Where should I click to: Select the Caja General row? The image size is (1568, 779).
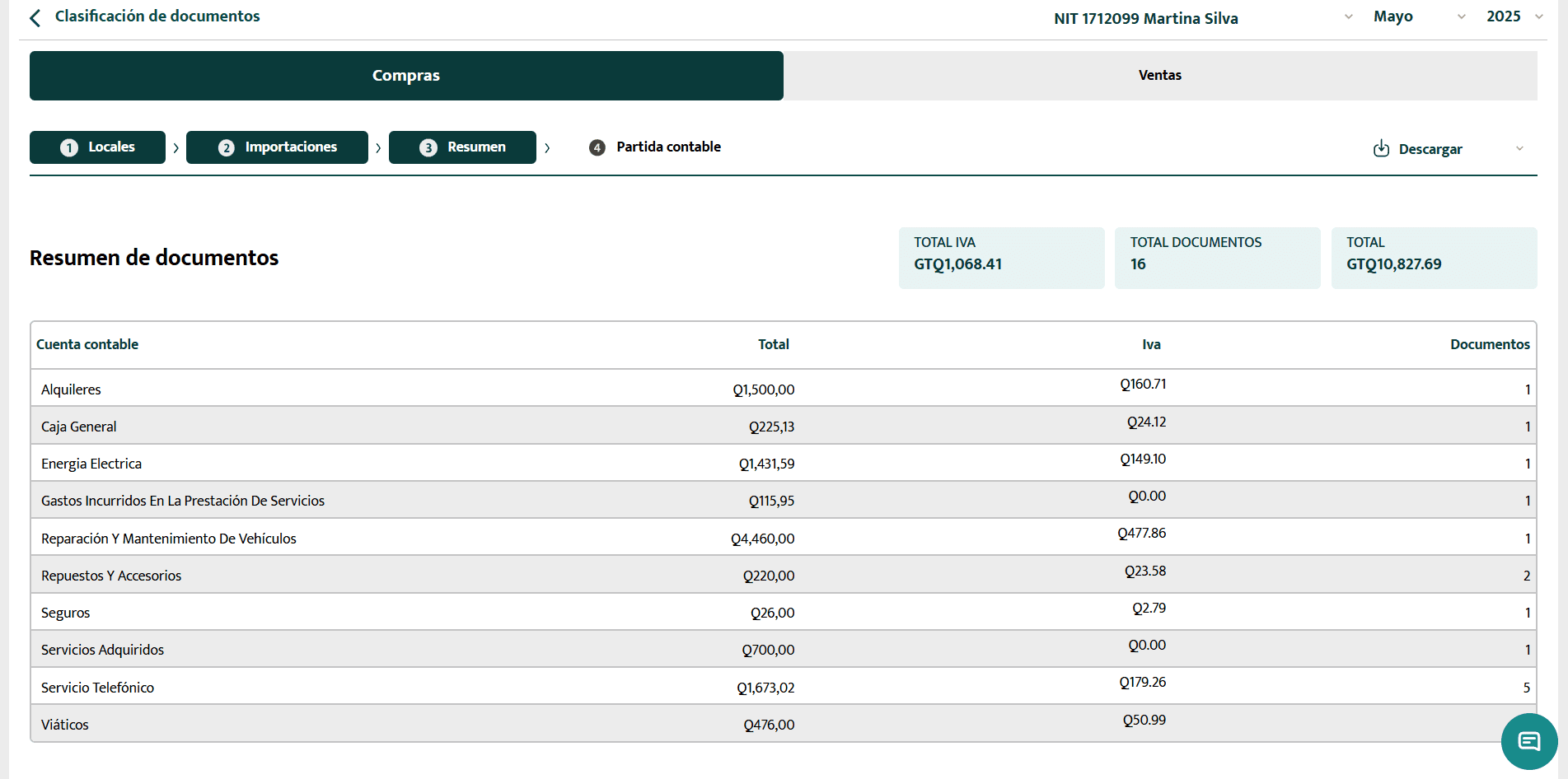(x=784, y=426)
